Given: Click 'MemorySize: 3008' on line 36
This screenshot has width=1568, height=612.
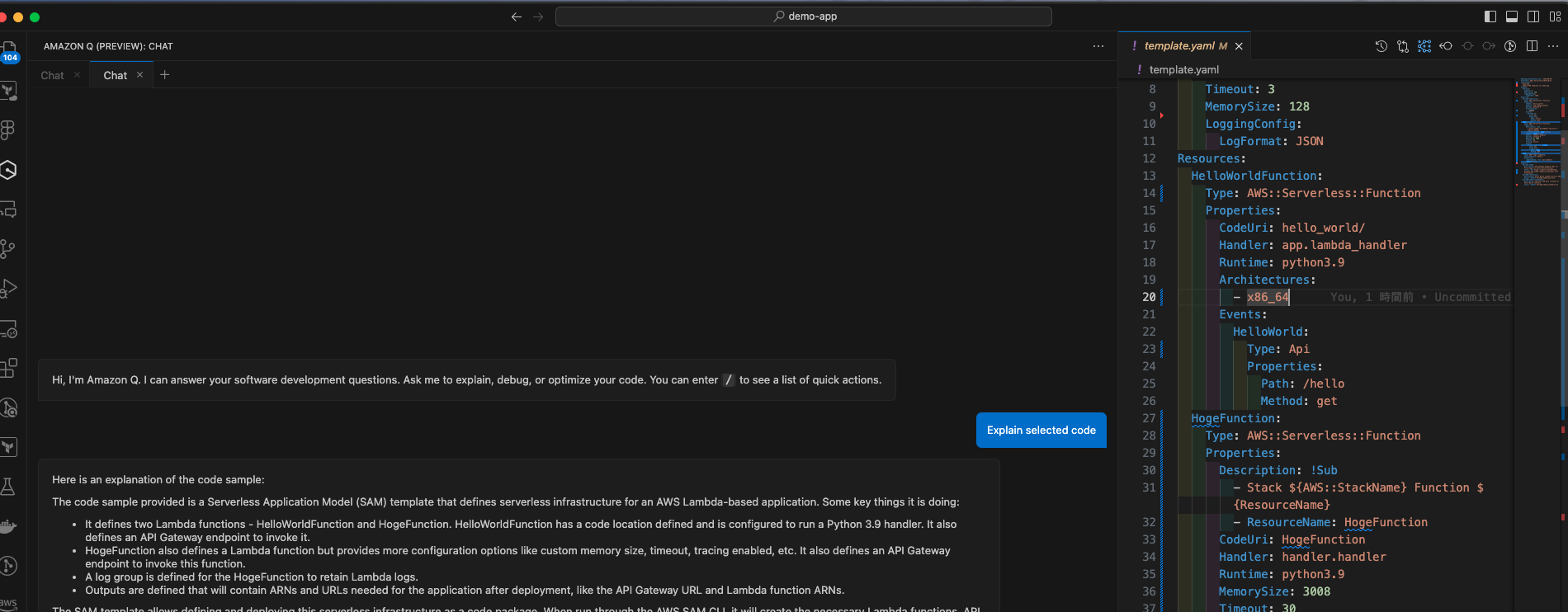Looking at the screenshot, I should point(1274,591).
